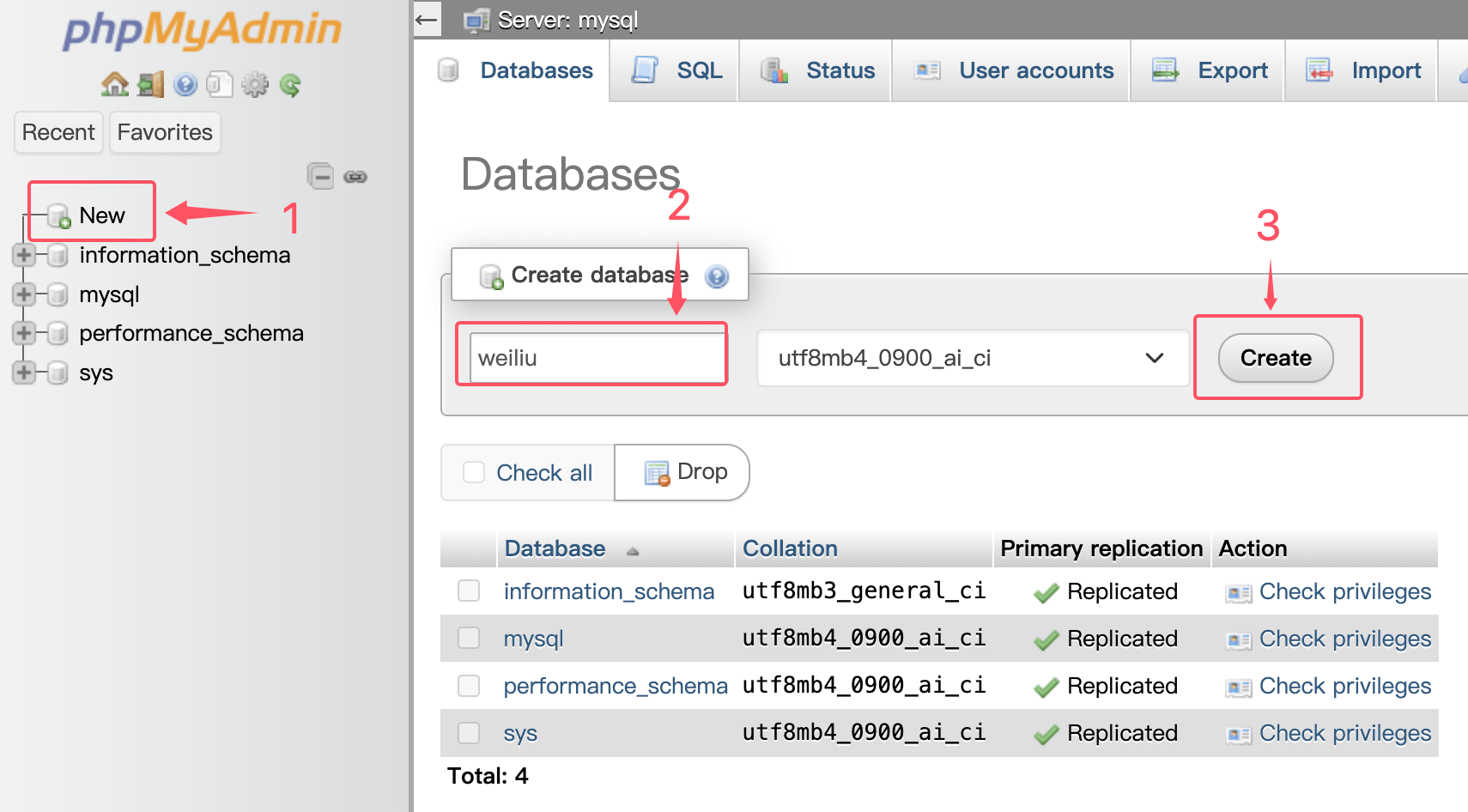Click the information_schema database icon in tree

pos(58,255)
